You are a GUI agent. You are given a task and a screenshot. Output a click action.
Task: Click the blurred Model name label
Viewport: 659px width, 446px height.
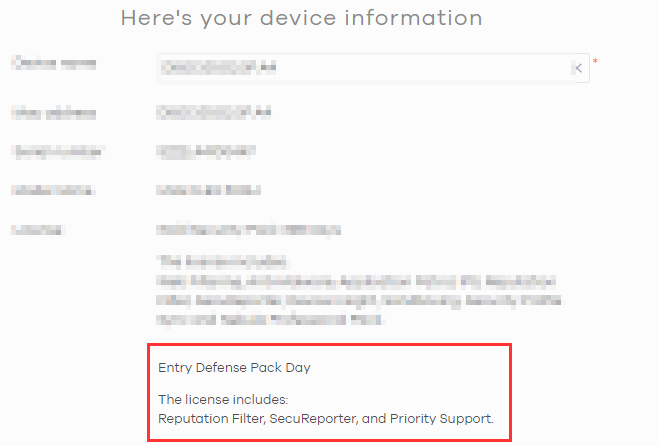coord(53,190)
